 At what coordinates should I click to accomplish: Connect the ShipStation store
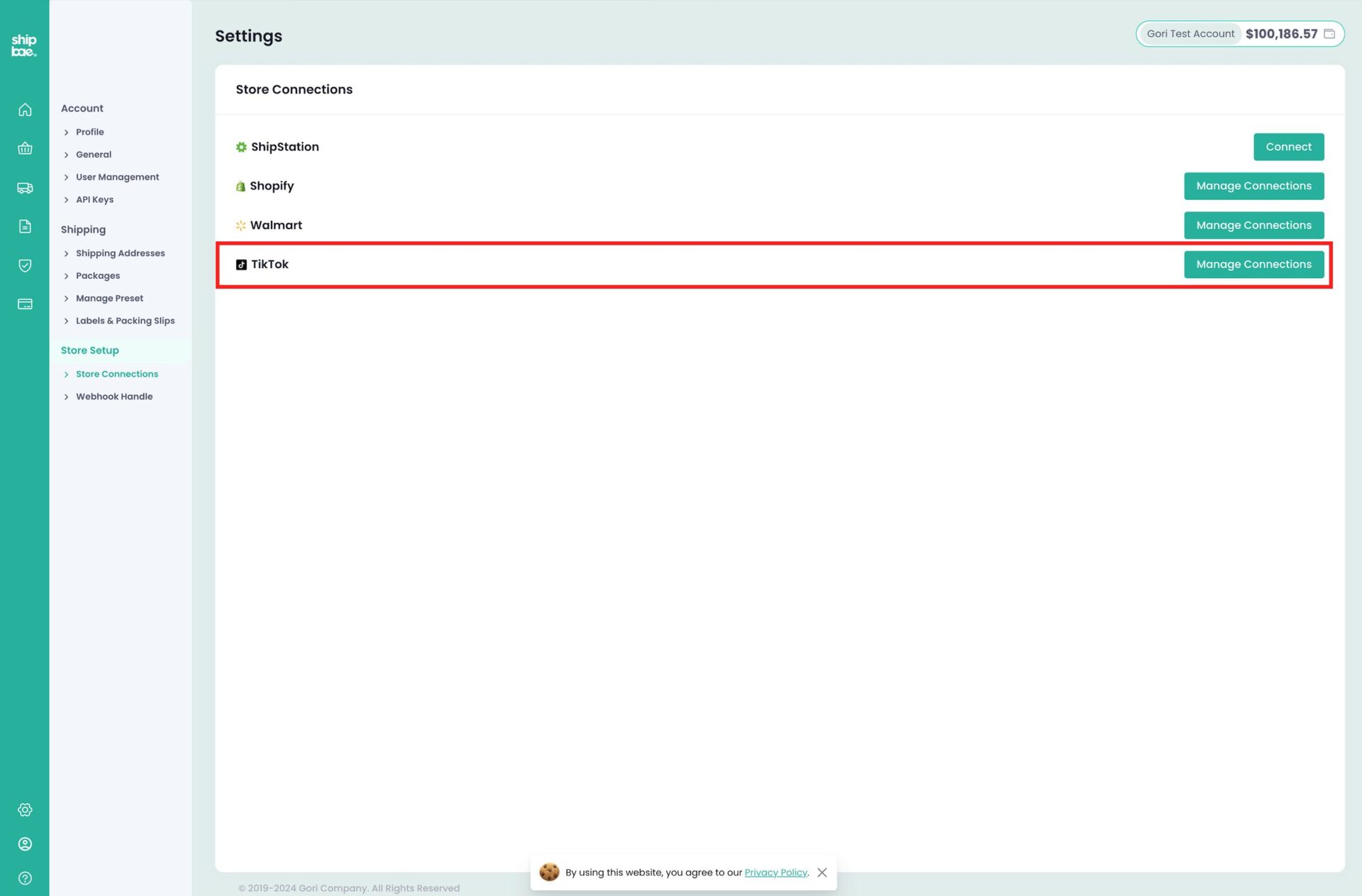click(x=1288, y=147)
